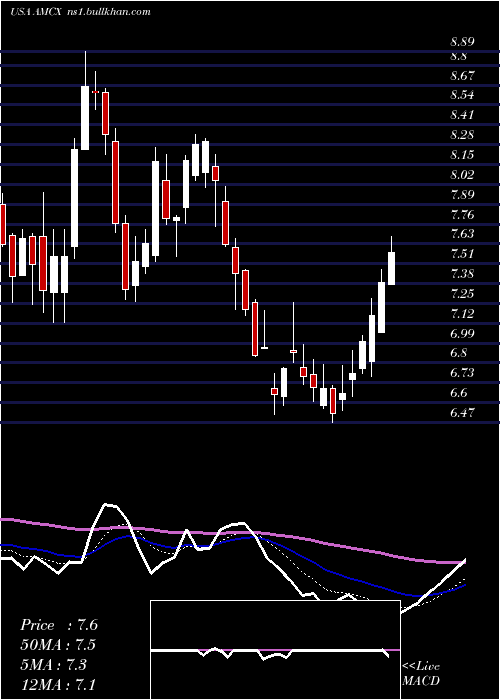Select the 7.89 price axis label
Viewport: 500px width, 700px height.
(x=462, y=194)
